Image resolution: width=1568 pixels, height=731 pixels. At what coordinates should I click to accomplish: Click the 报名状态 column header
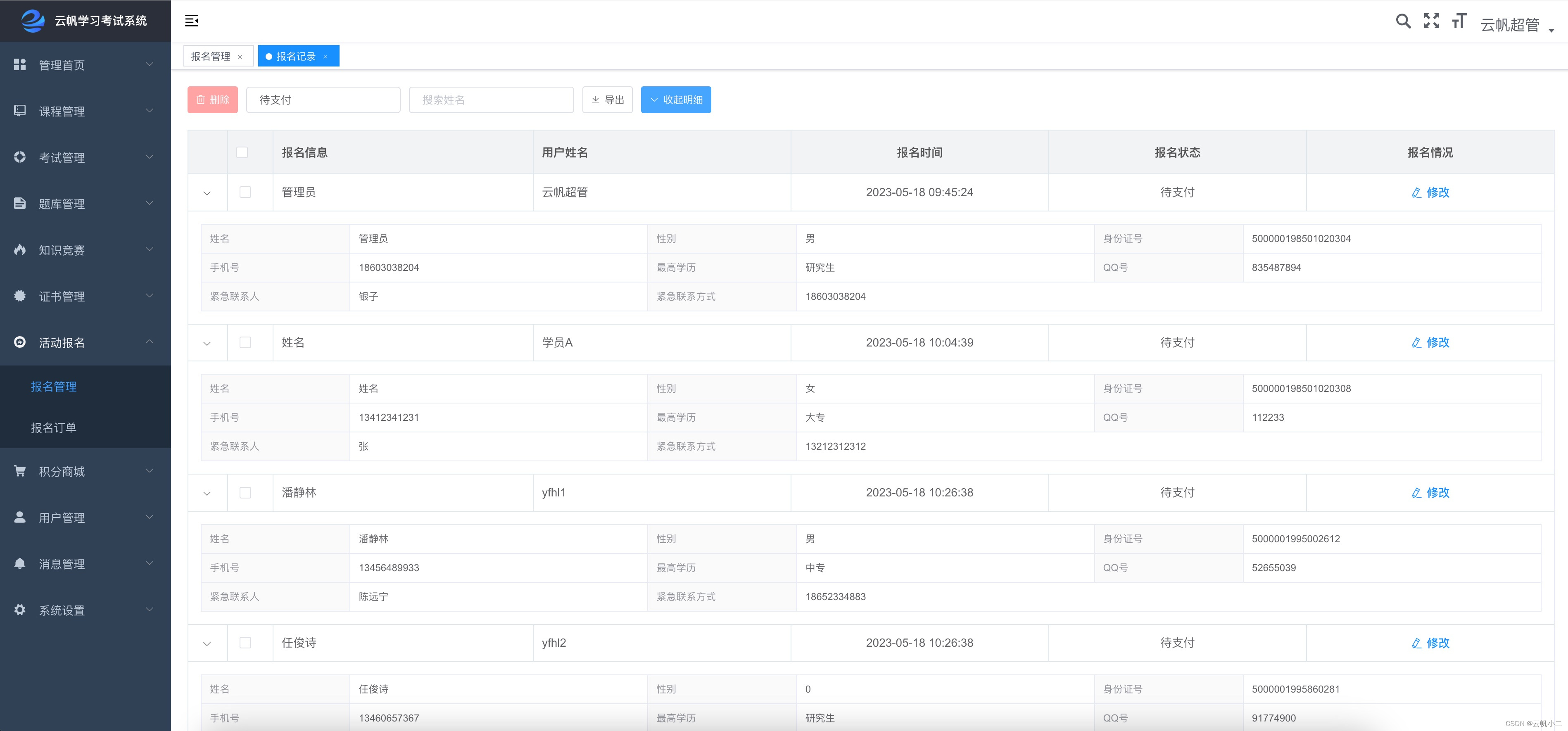pyautogui.click(x=1177, y=152)
